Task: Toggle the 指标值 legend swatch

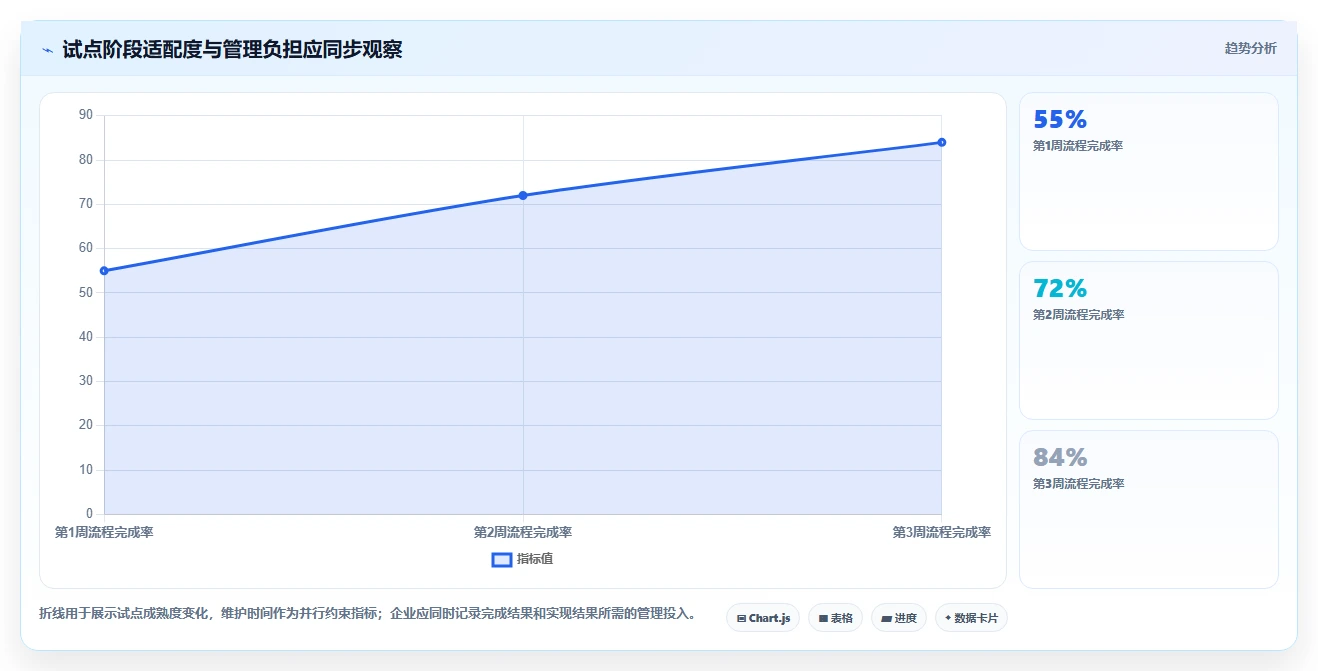Action: point(502,559)
